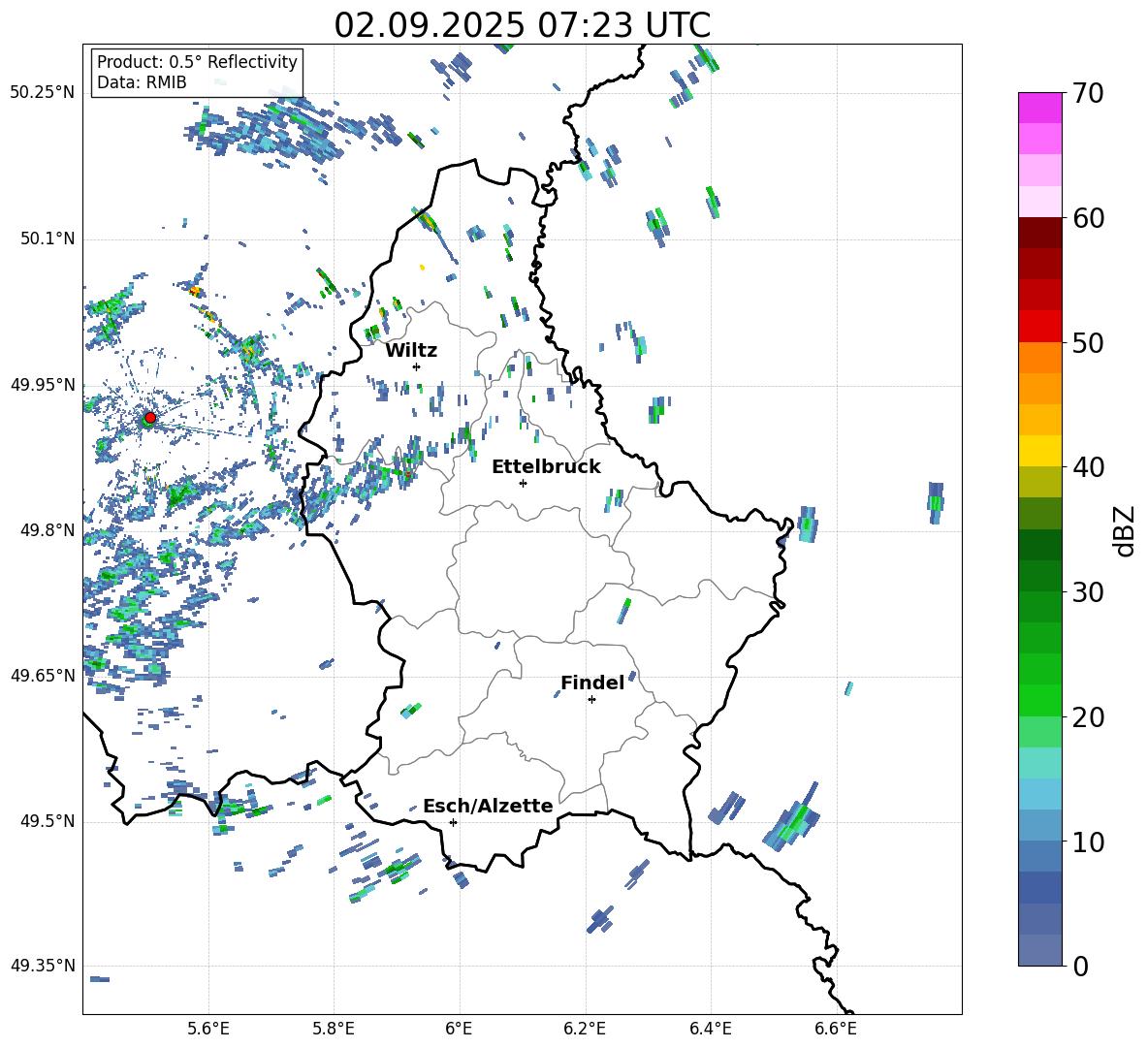Click the bright yellow colorbar segment above 40
The width and height of the screenshot is (1148, 1048).
point(1039,451)
